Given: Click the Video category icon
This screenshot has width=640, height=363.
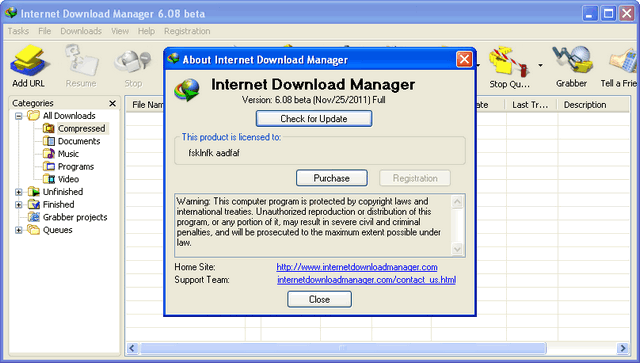Looking at the screenshot, I should pos(49,179).
